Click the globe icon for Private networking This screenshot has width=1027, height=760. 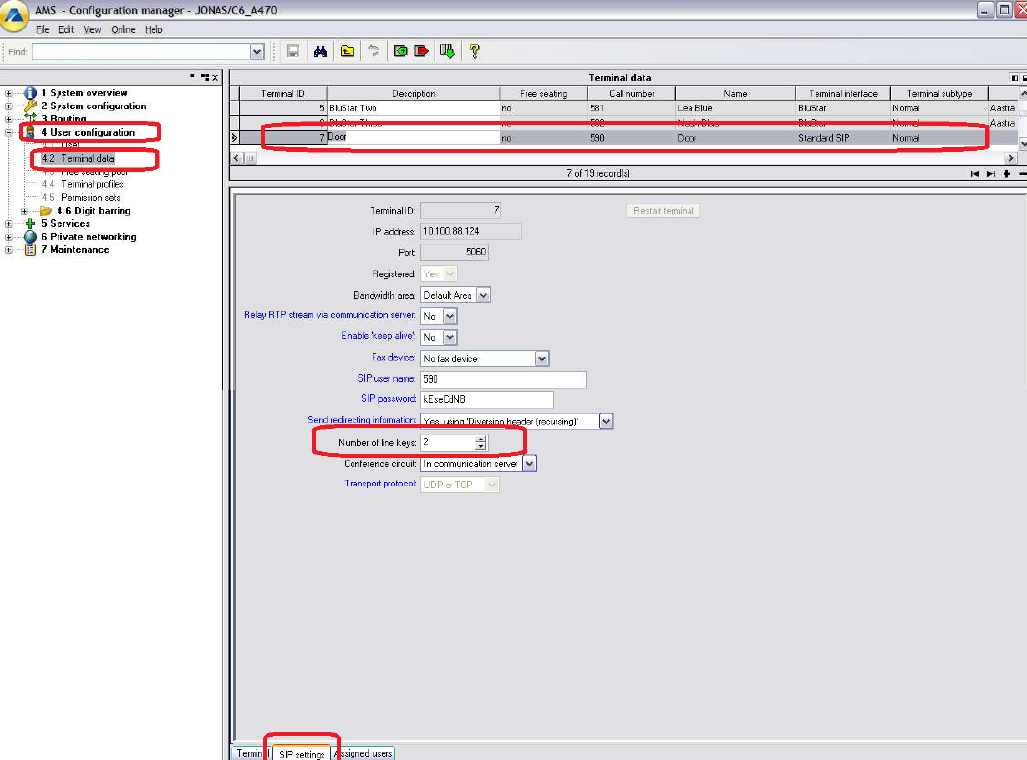pos(30,237)
